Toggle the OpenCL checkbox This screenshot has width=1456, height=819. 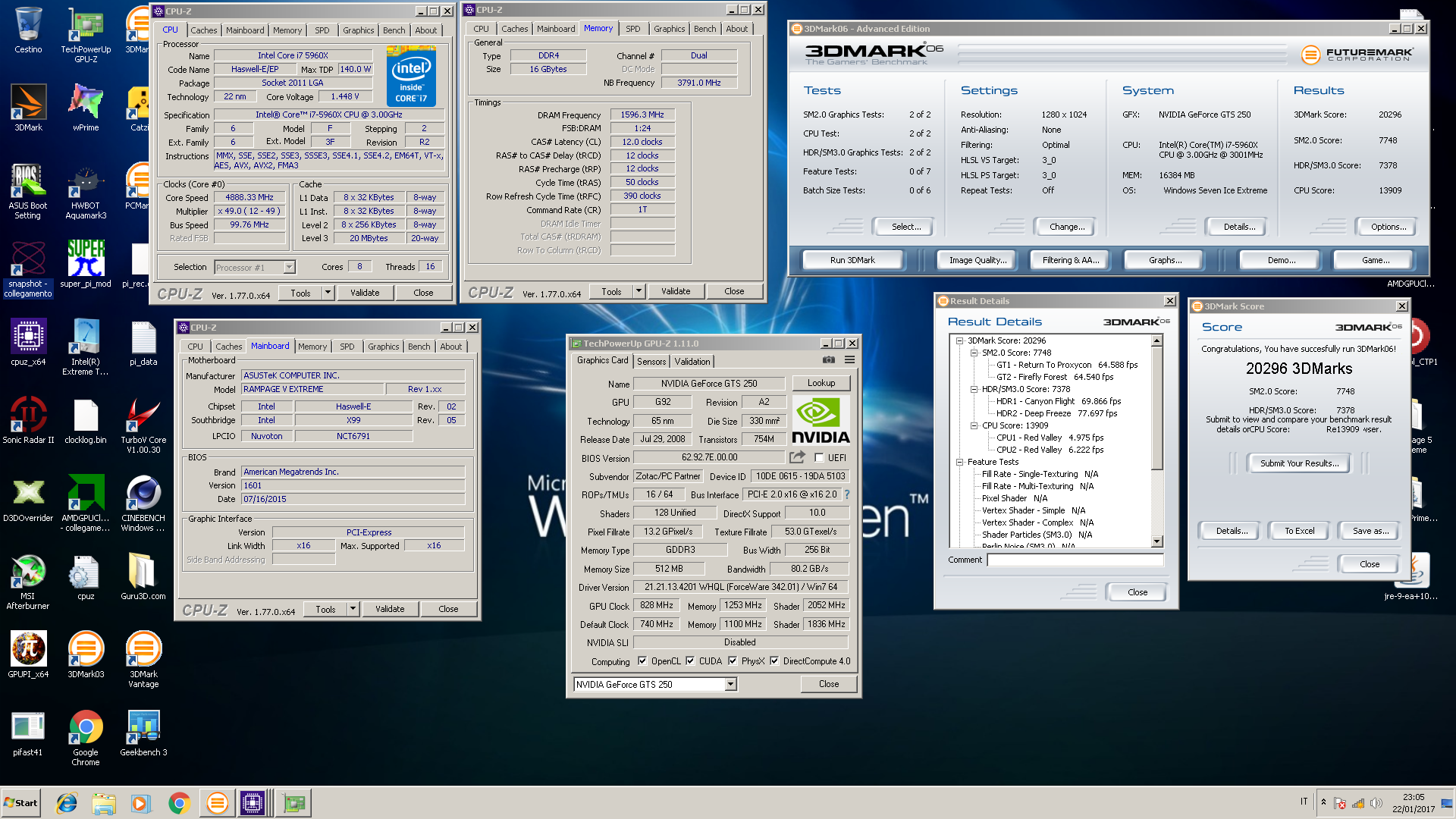click(x=642, y=661)
